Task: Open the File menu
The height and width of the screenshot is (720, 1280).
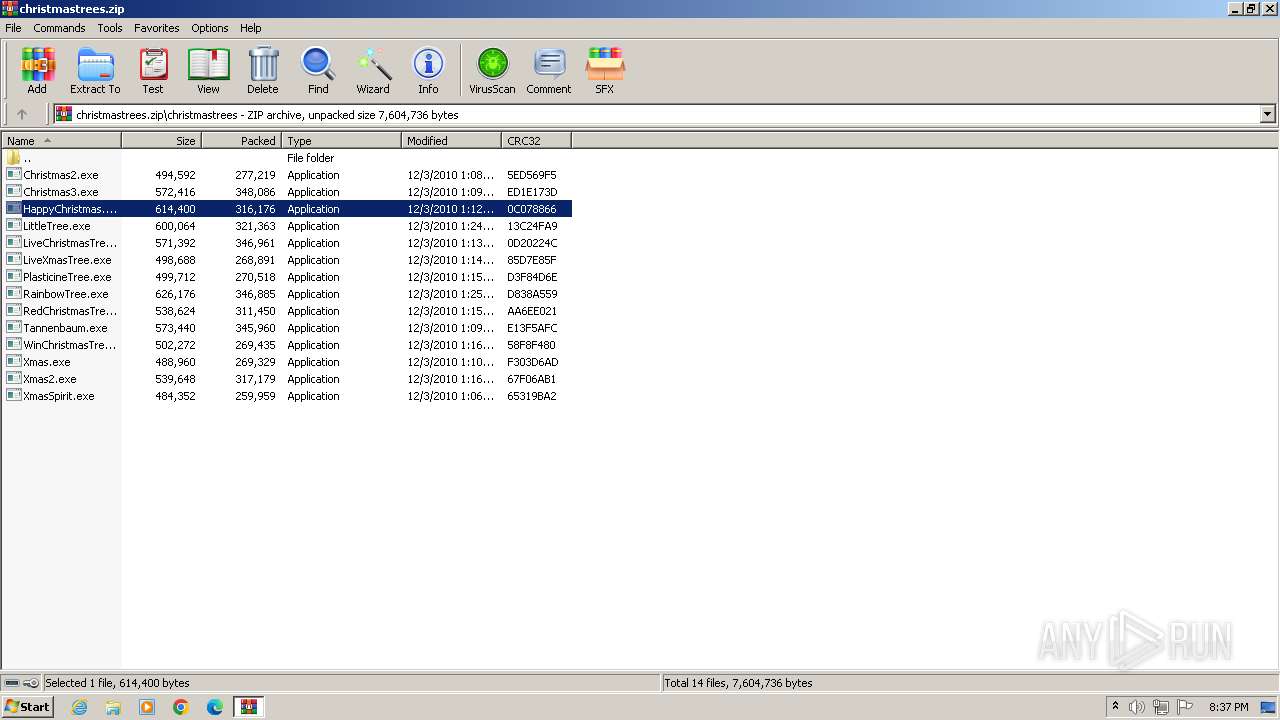Action: click(13, 28)
